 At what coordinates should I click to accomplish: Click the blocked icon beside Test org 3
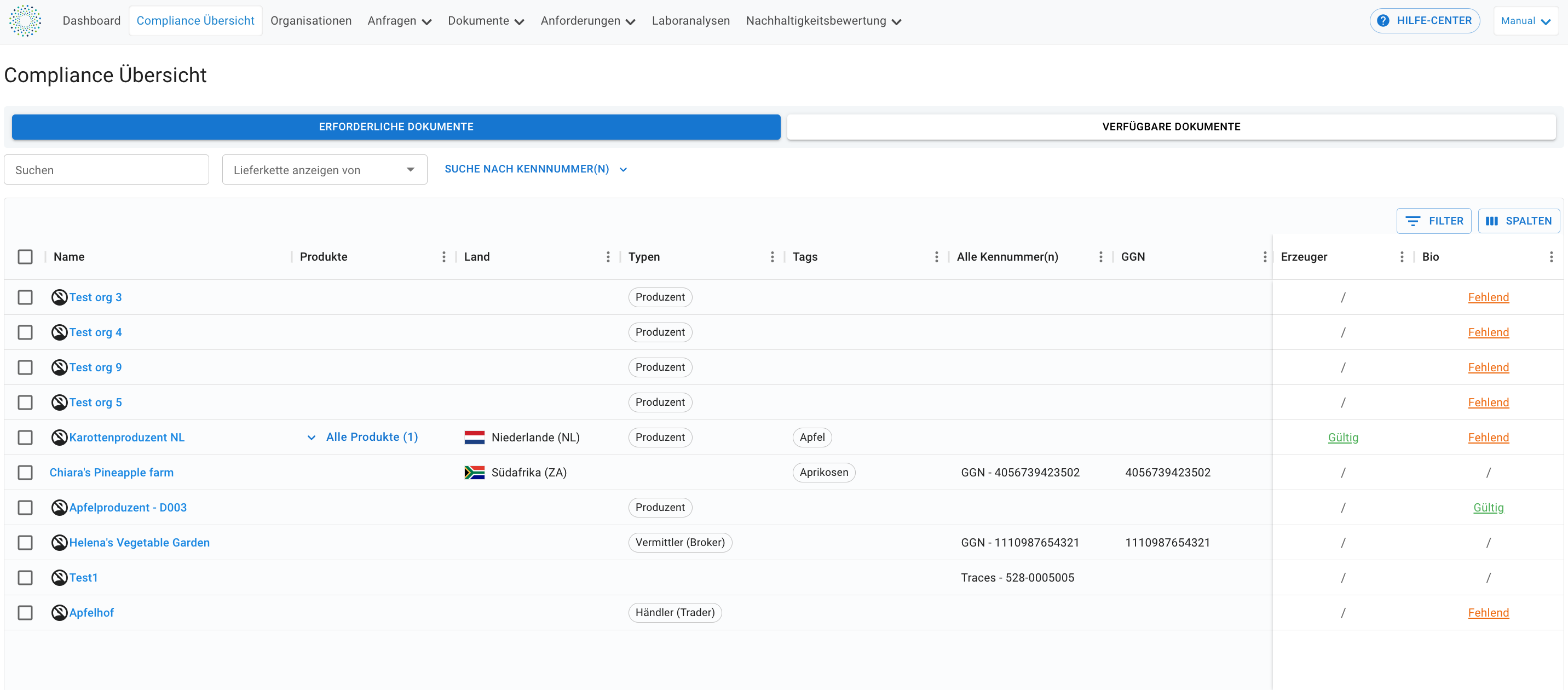pos(59,297)
